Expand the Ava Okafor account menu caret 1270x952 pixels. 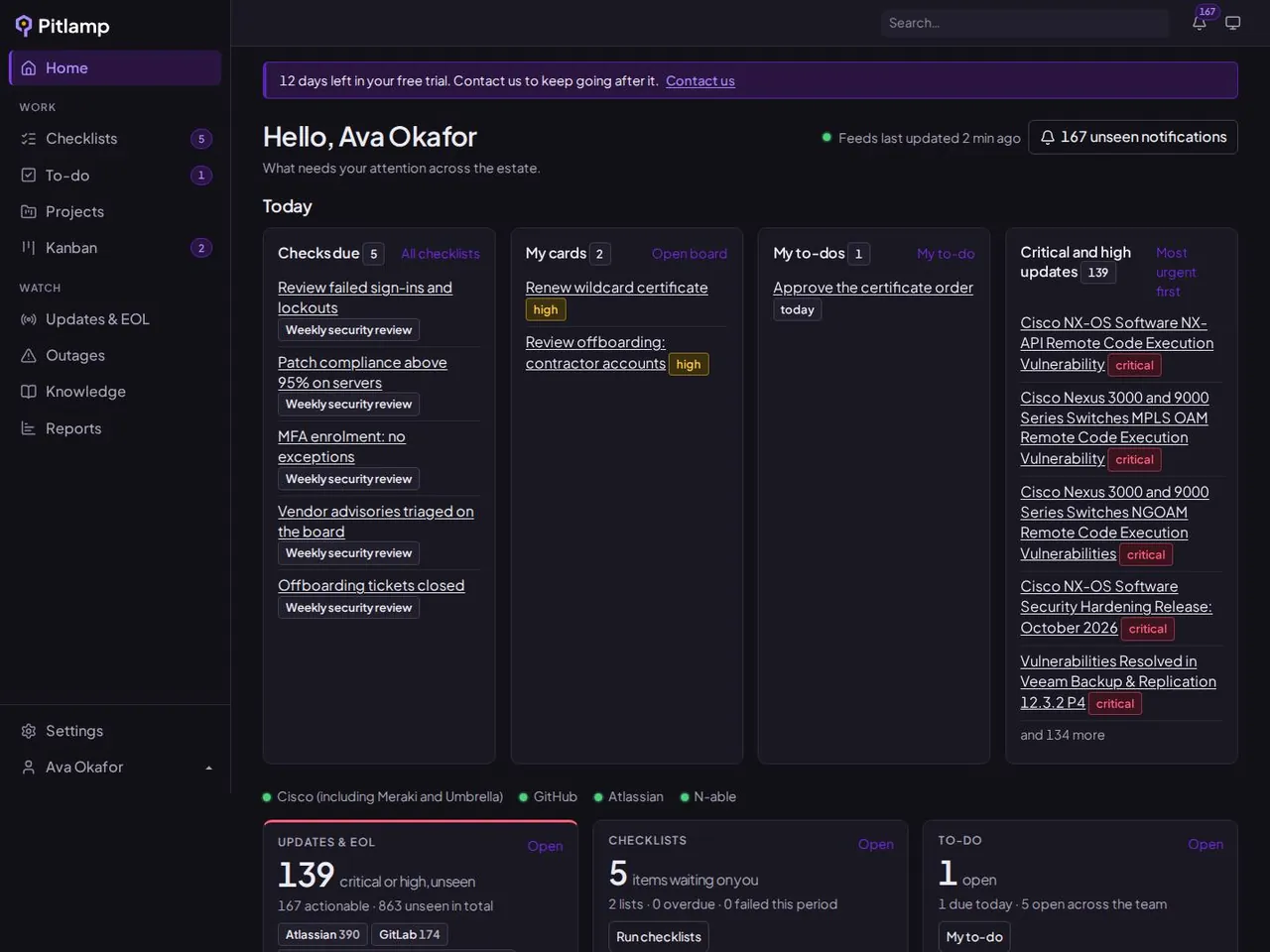208,768
